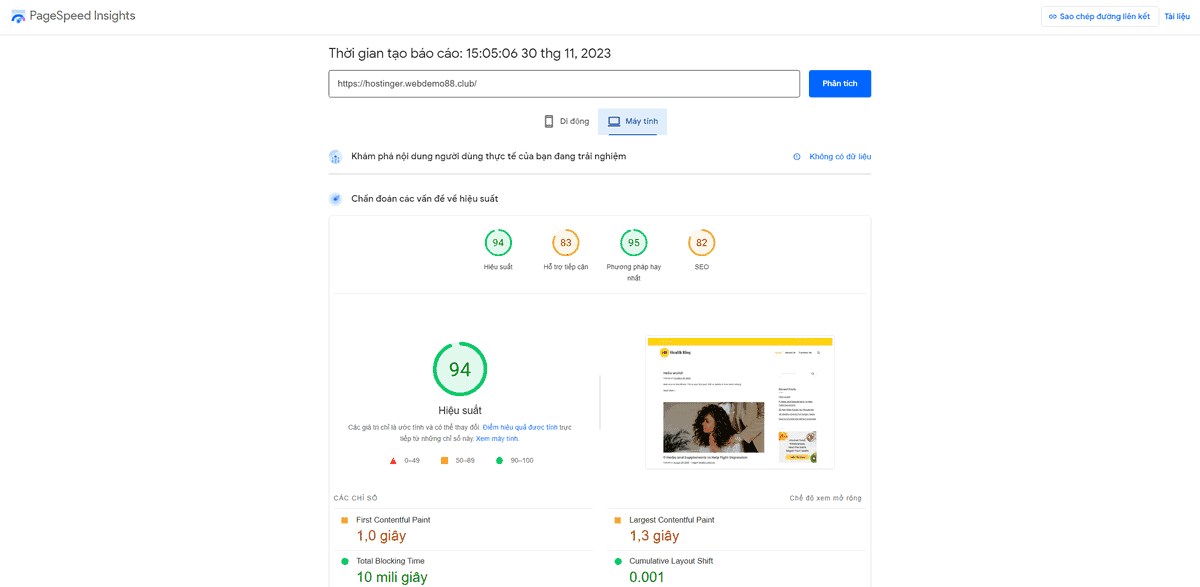
Task: Click the orange square 50–89 legend icon
Action: 444,460
